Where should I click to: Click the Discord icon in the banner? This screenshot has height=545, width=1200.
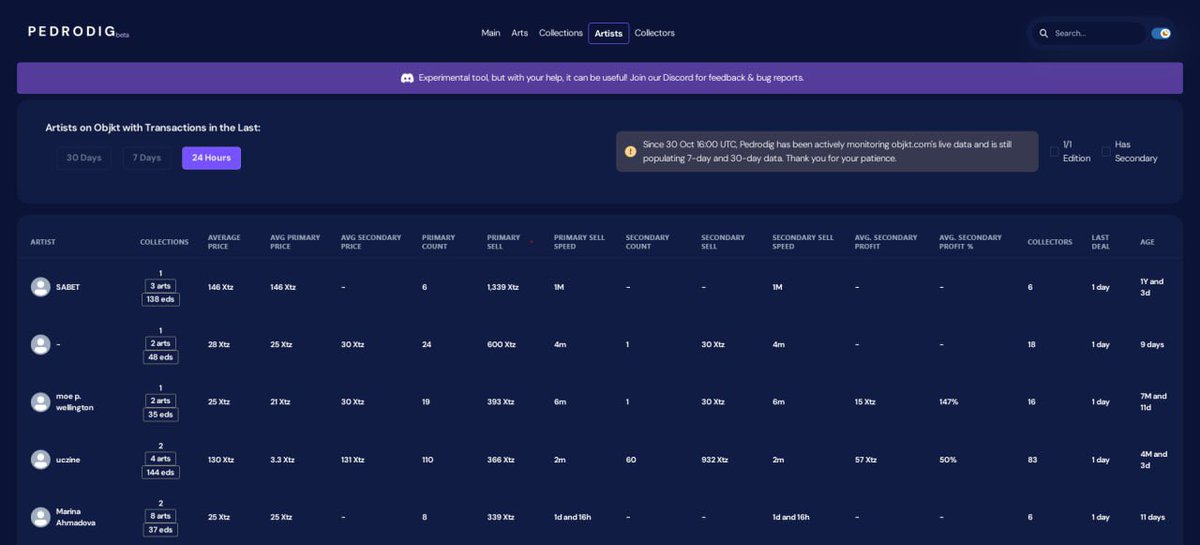click(407, 78)
